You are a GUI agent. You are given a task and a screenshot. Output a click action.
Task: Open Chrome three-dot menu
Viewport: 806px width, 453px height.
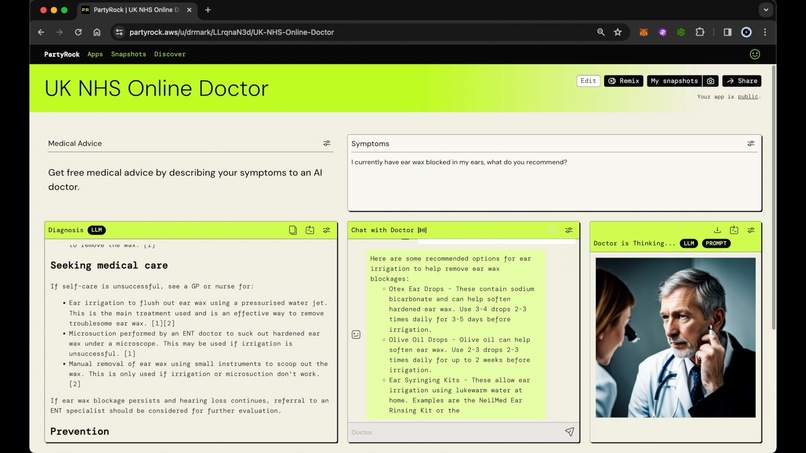[x=765, y=32]
